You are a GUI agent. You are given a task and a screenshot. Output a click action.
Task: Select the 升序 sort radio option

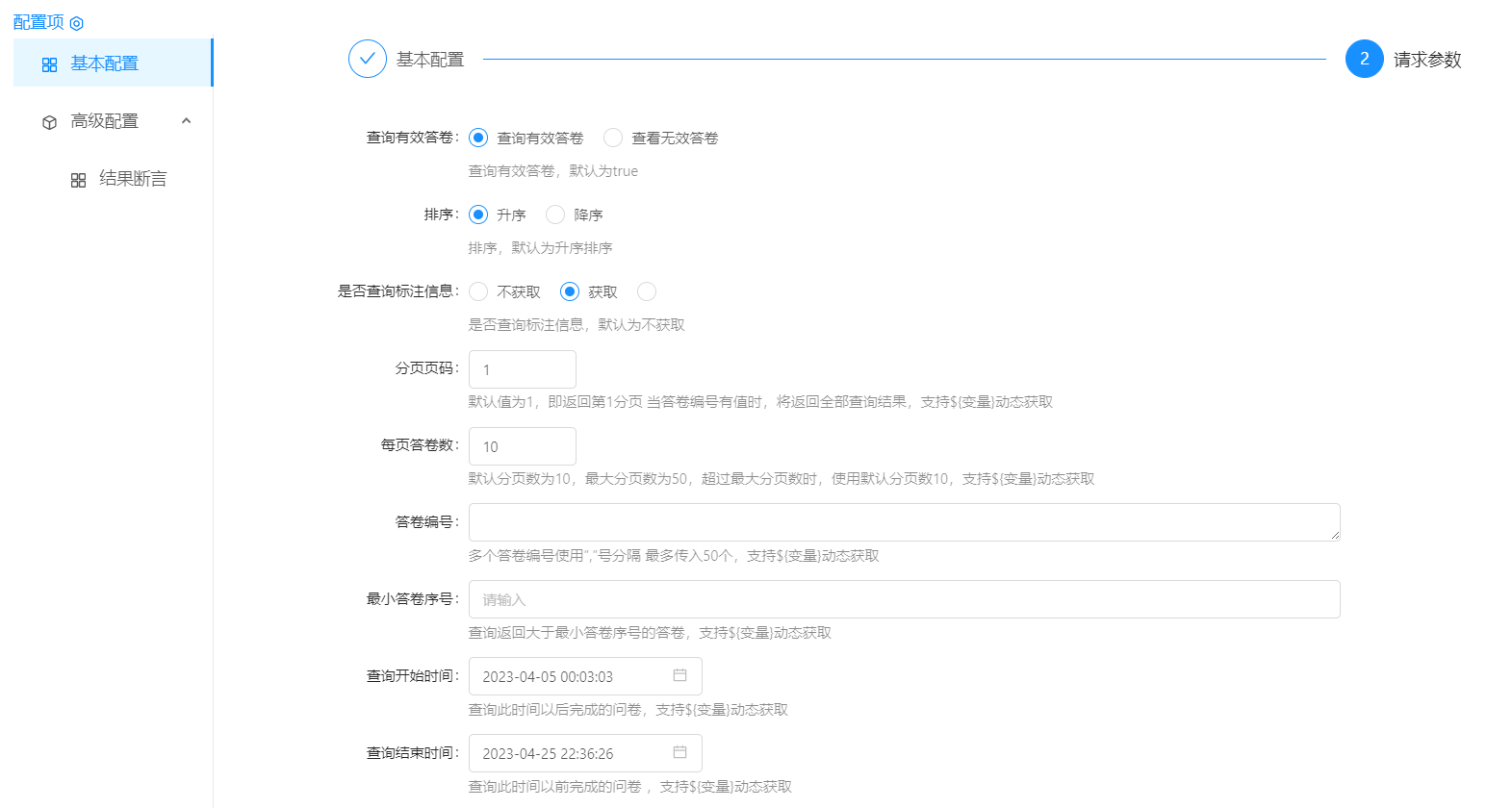[478, 215]
